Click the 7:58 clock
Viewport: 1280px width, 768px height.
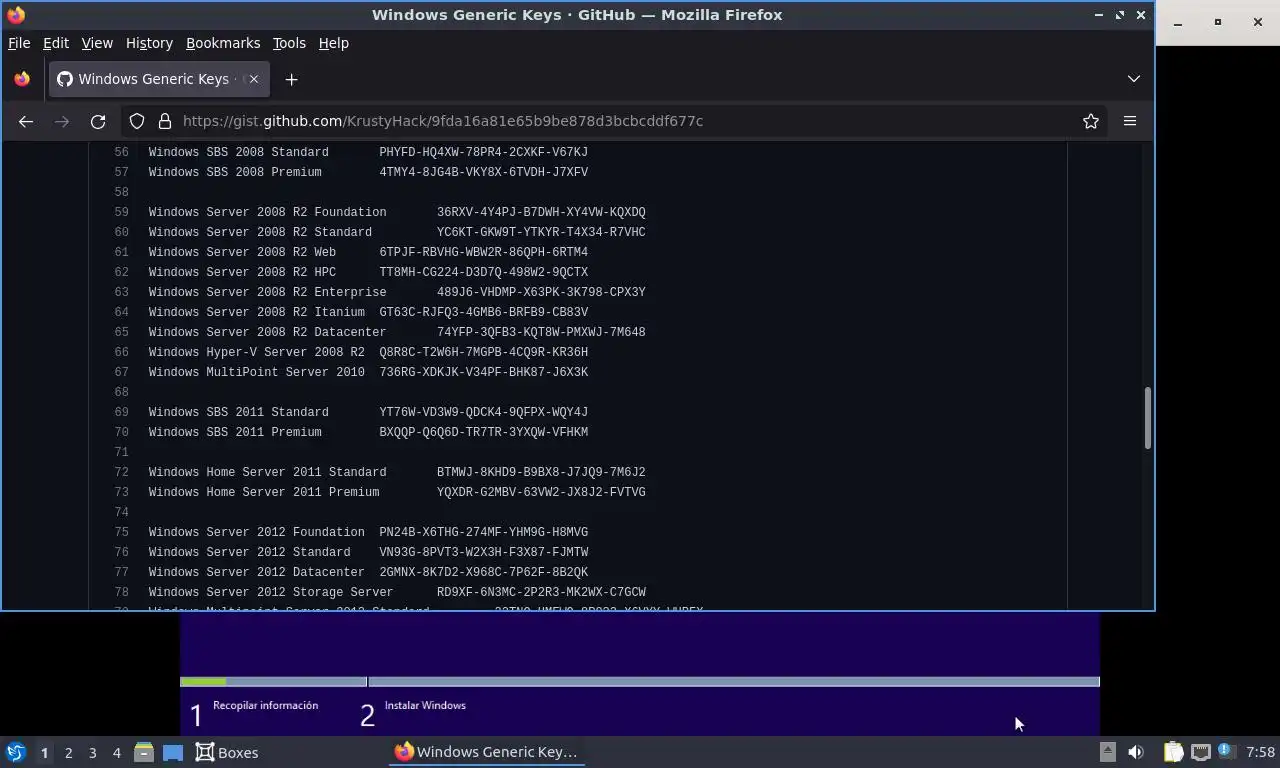pos(1260,752)
